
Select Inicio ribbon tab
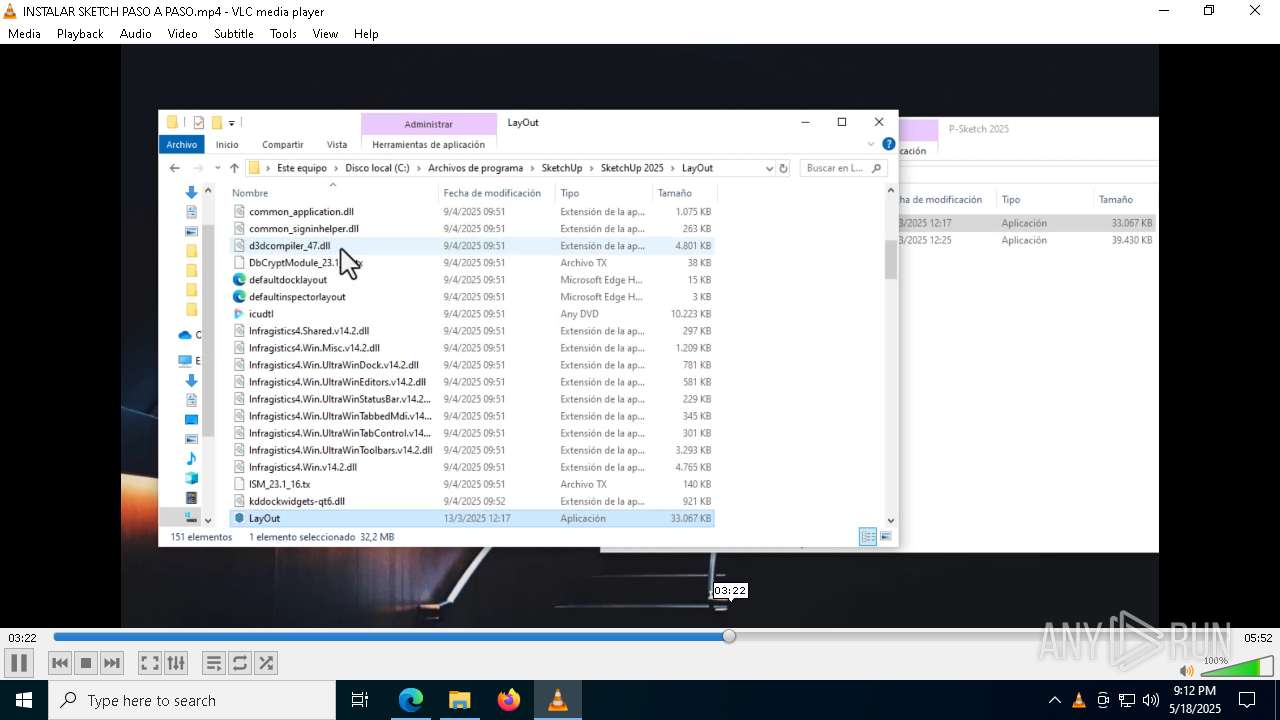227,144
